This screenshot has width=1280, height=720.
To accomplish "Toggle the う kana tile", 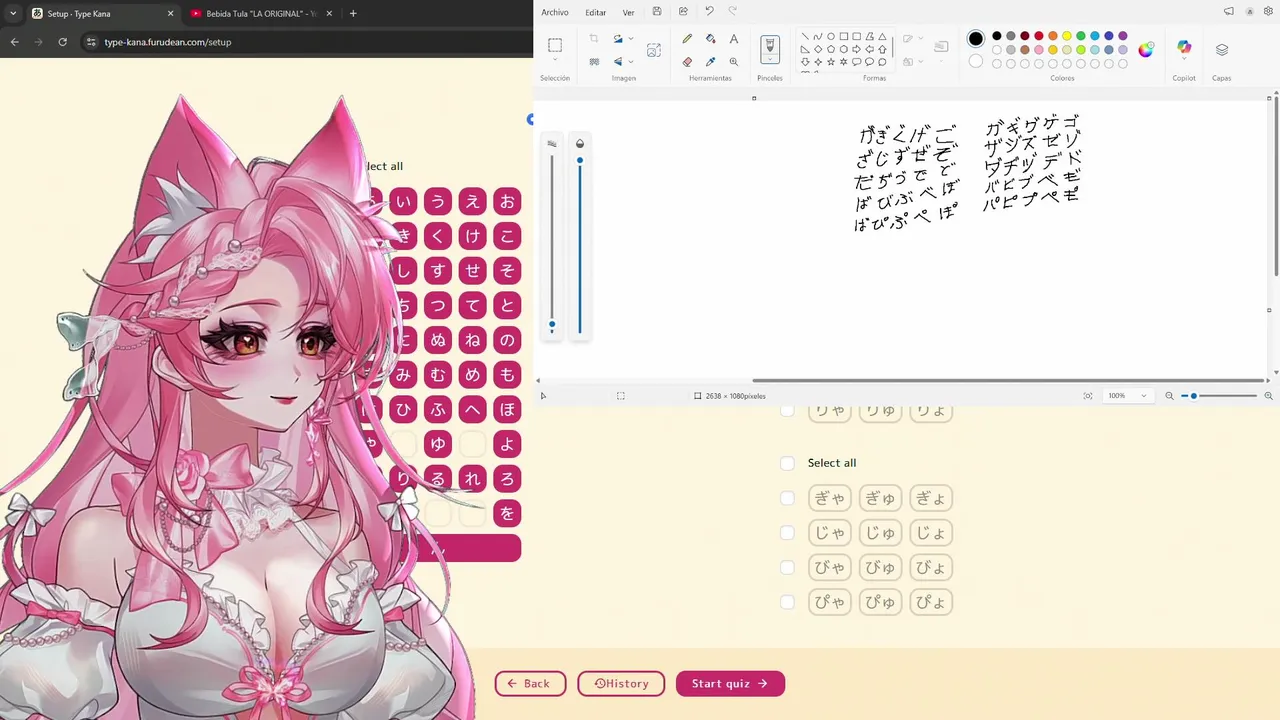I will pos(438,201).
